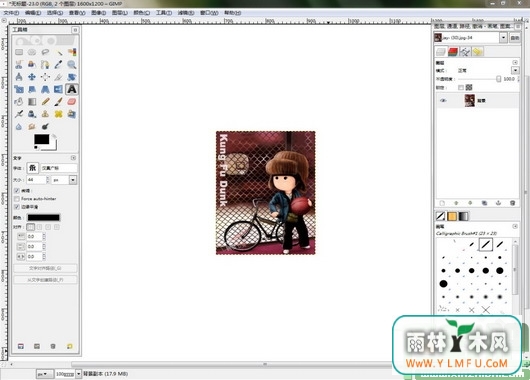The height and width of the screenshot is (380, 530).
Task: Select the Clone stamp tool
Action: (45, 114)
